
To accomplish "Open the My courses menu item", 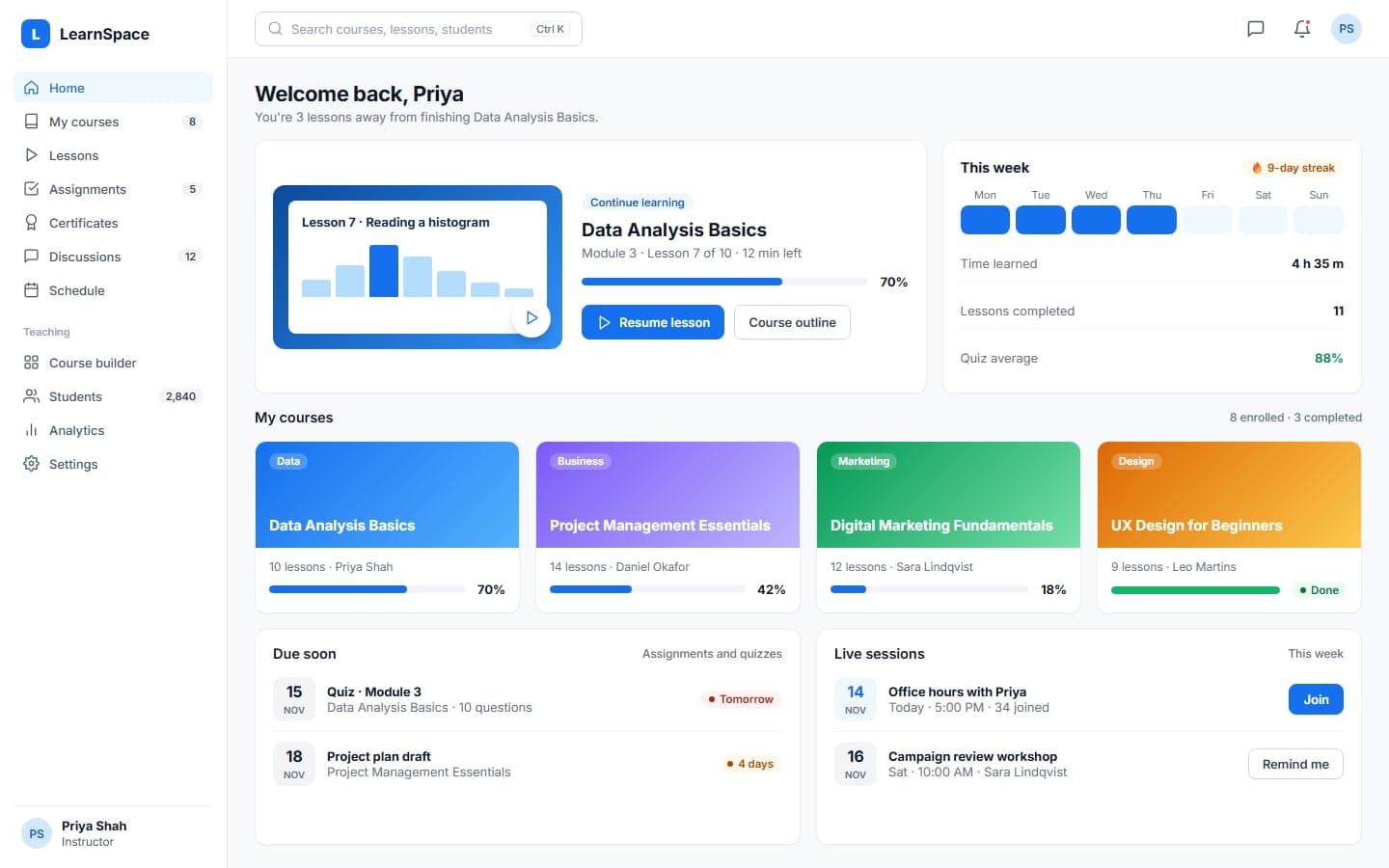I will [114, 122].
